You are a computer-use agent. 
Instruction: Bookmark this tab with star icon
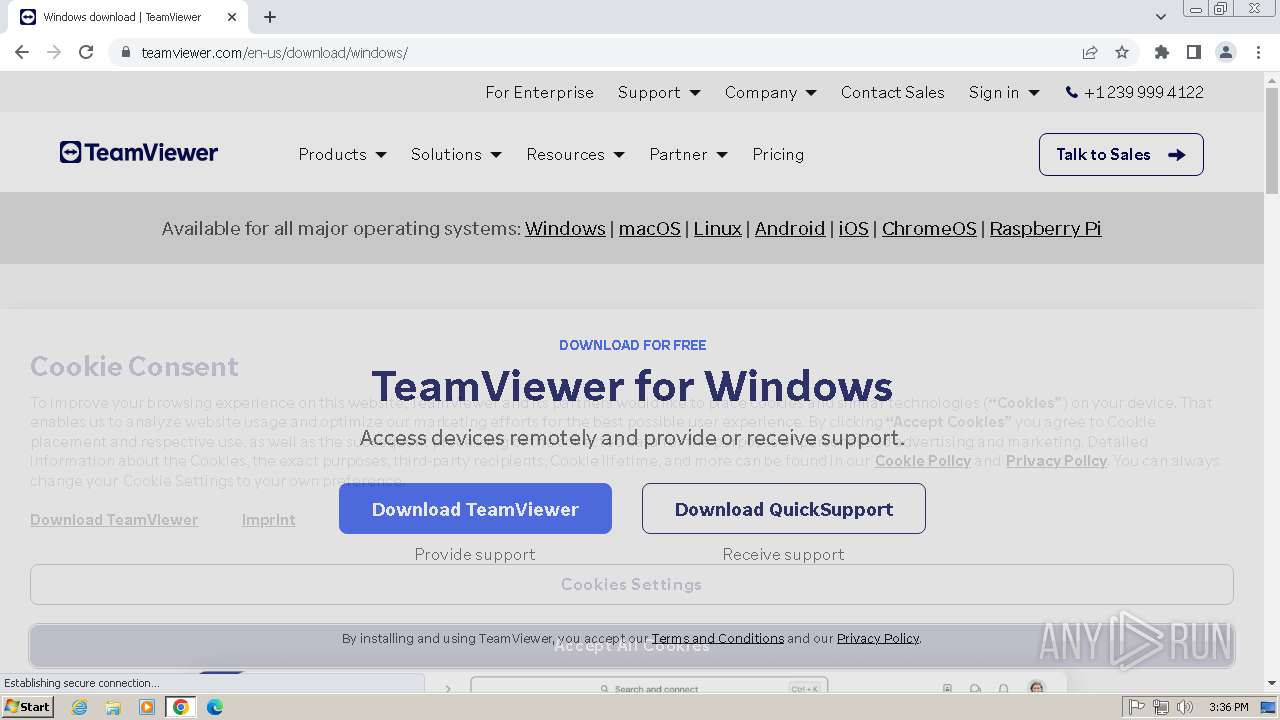tap(1122, 52)
